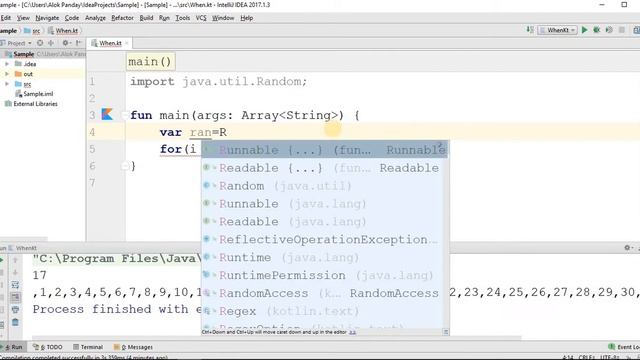Click the scroll from source target icon

(40, 43)
